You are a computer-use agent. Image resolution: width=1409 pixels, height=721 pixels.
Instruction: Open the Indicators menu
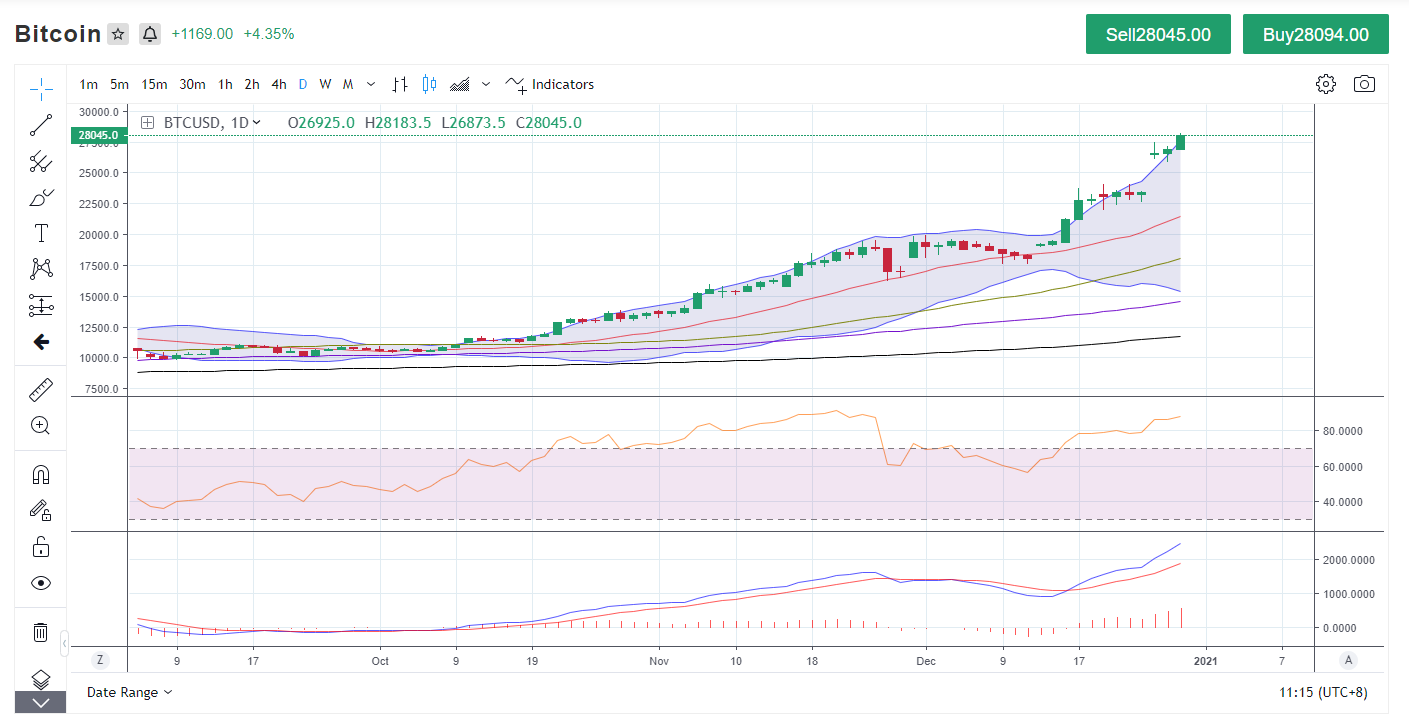click(x=550, y=84)
